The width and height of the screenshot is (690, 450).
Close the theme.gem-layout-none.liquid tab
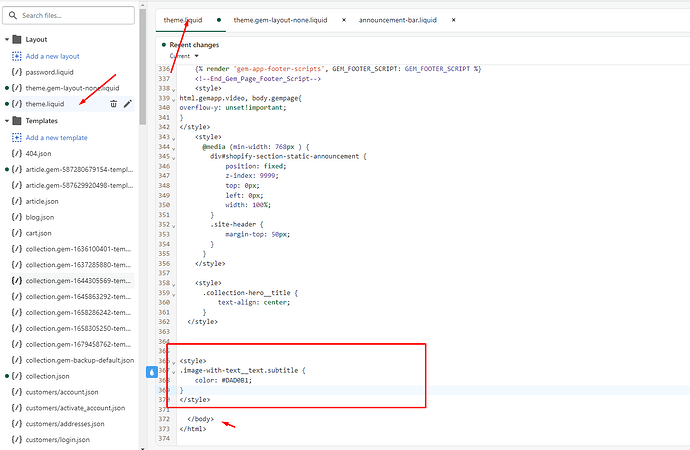(x=344, y=20)
